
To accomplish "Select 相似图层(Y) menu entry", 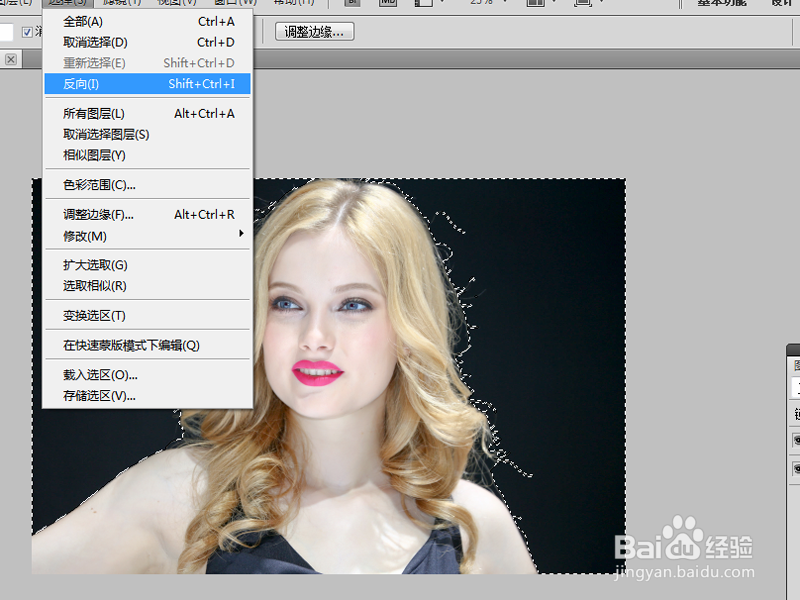I will tap(147, 155).
